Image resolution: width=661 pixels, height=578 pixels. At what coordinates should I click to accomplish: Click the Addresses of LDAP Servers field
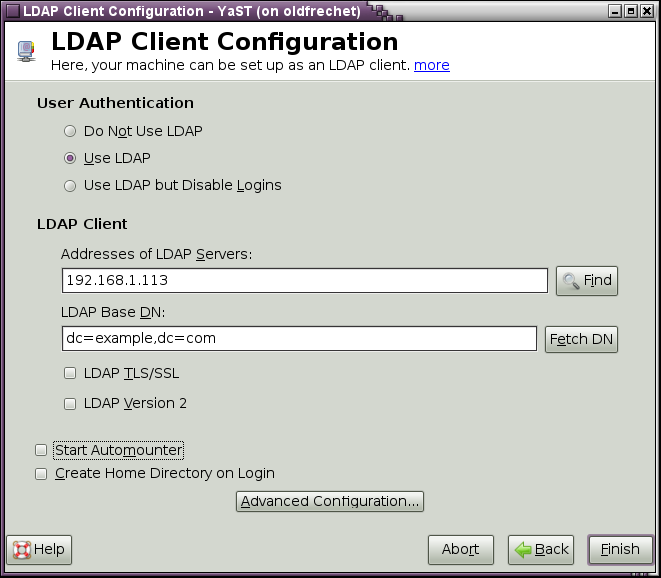click(x=304, y=280)
